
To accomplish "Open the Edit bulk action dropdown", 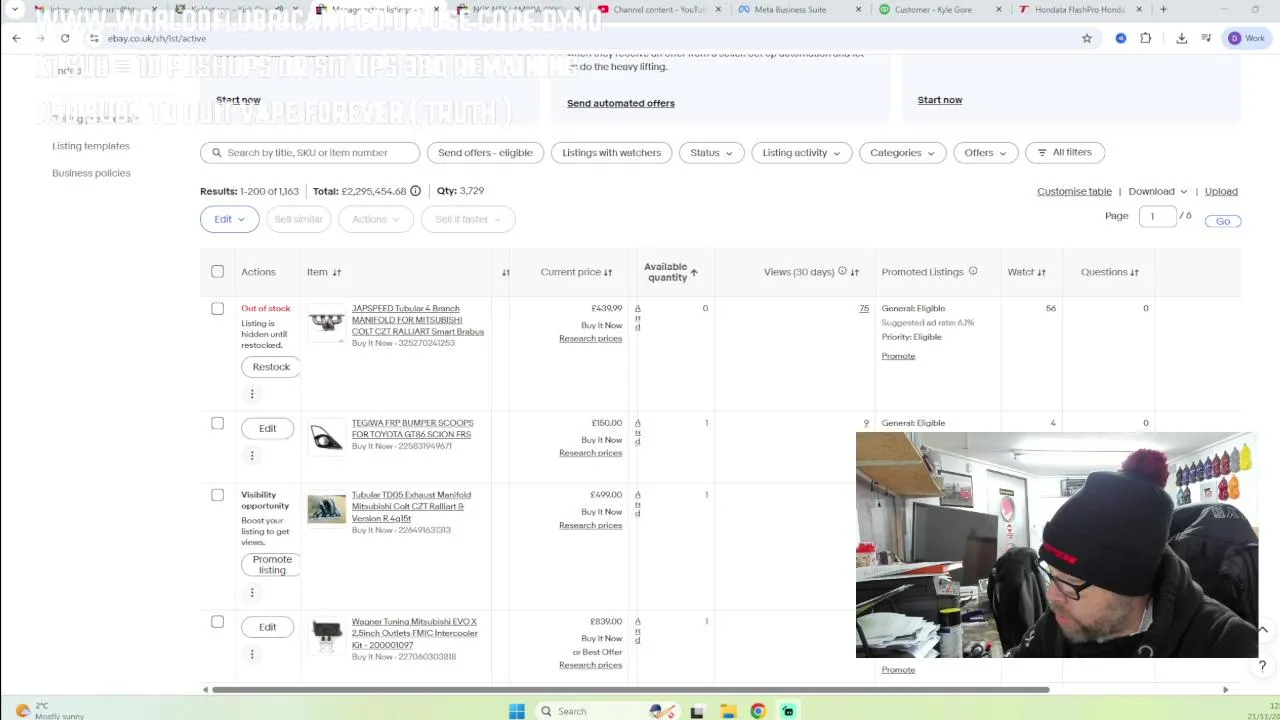I will click(x=229, y=219).
